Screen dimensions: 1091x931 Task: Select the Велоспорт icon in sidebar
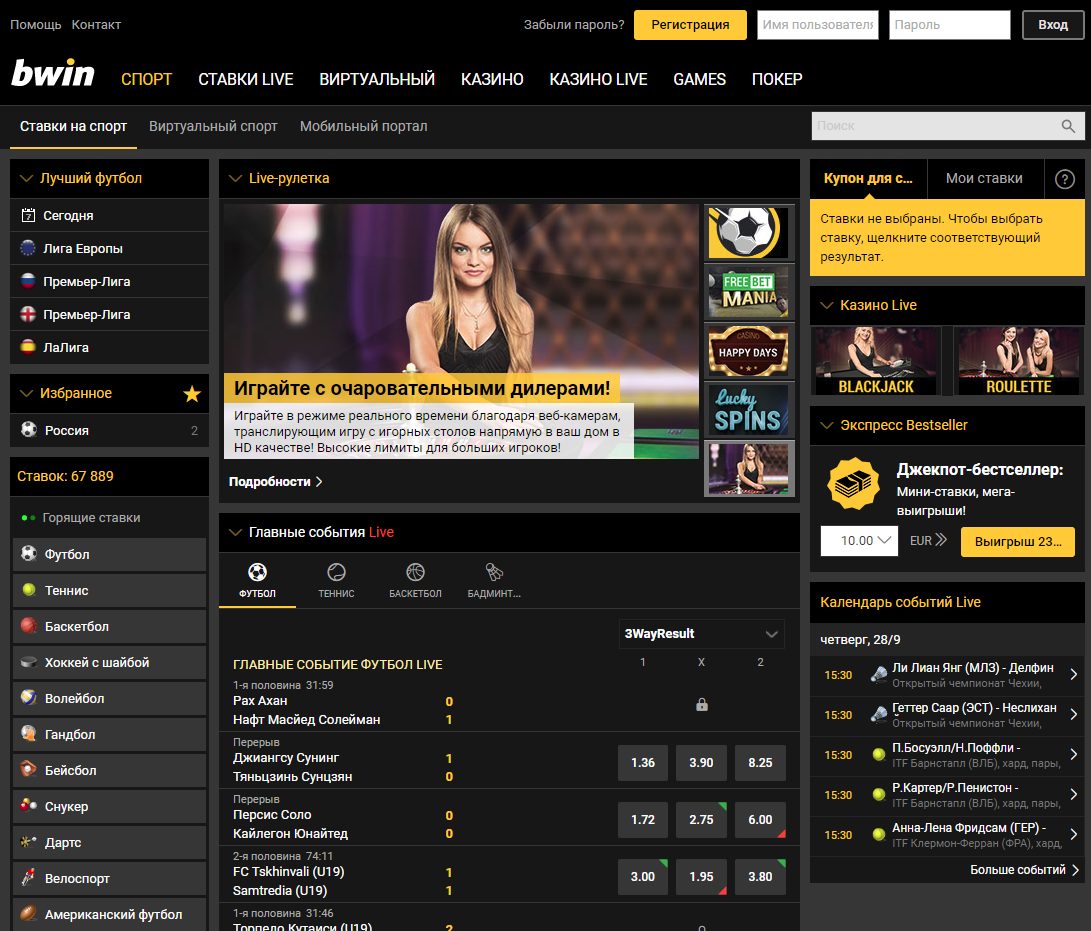[x=29, y=877]
